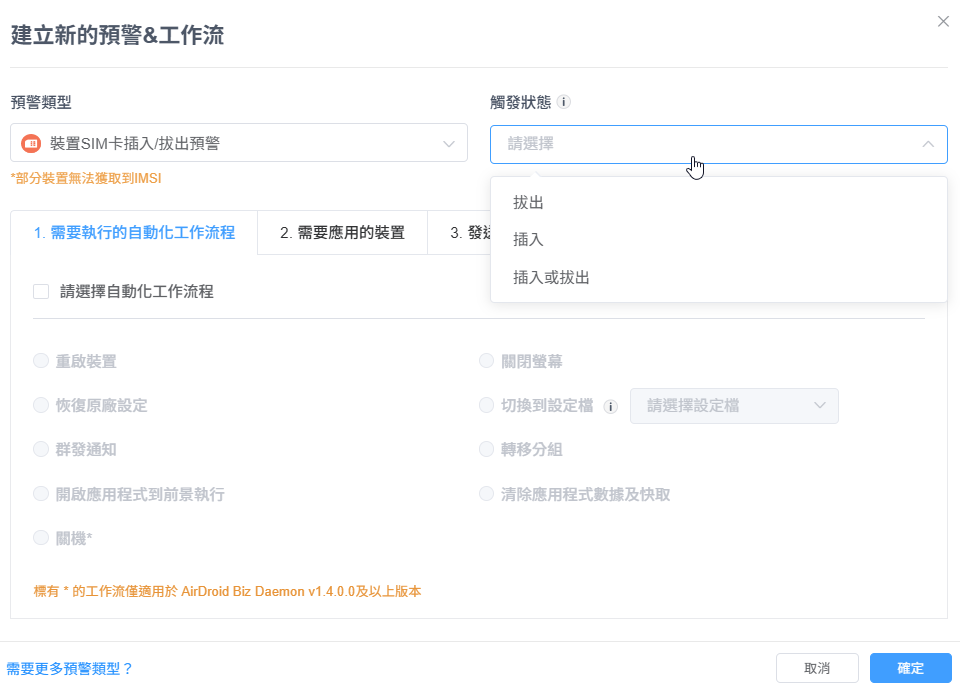Click the orange note *部分裝置無法獲取到IMSI
This screenshot has height=691, width=960.
(x=86, y=178)
